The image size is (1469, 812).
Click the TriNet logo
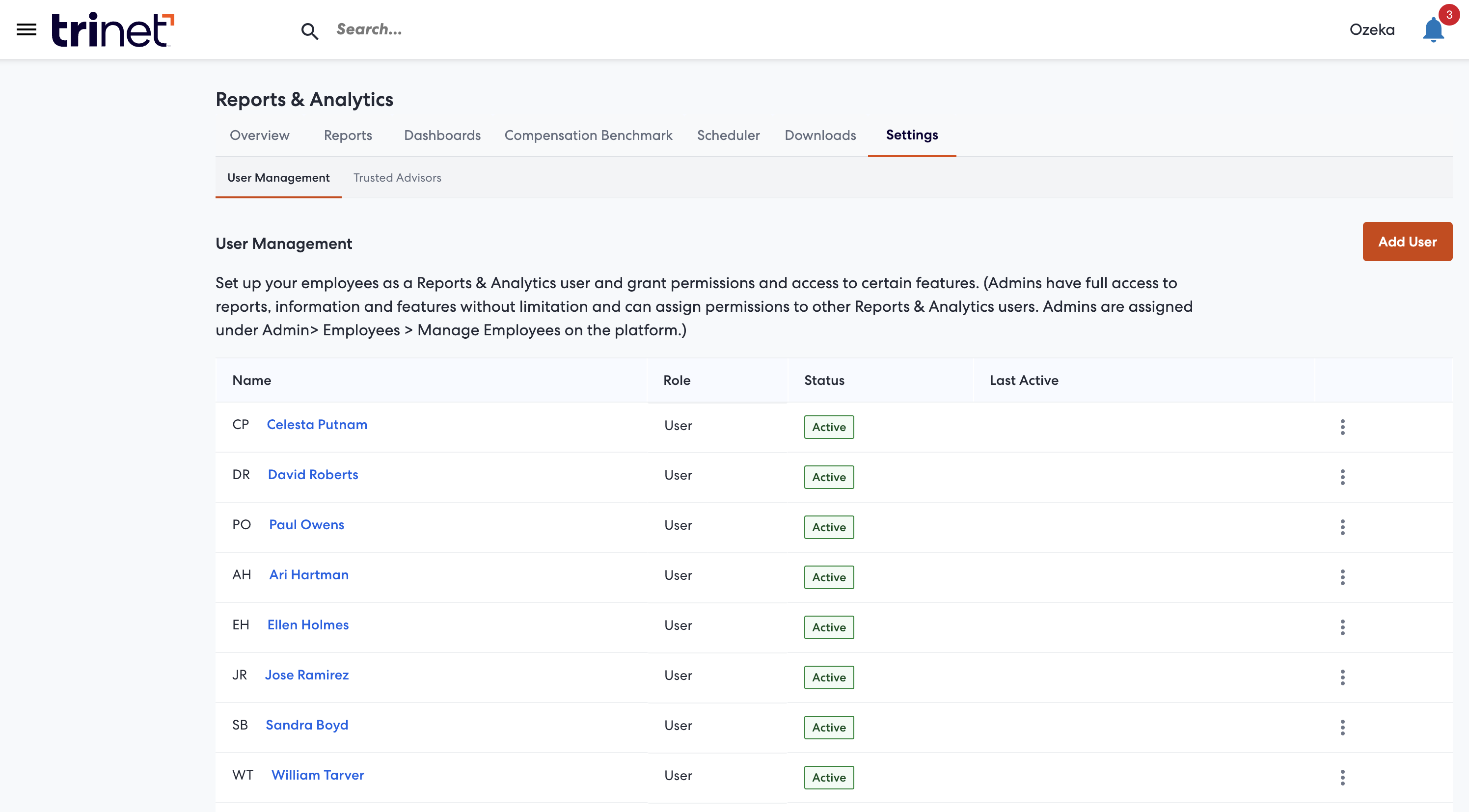[113, 29]
